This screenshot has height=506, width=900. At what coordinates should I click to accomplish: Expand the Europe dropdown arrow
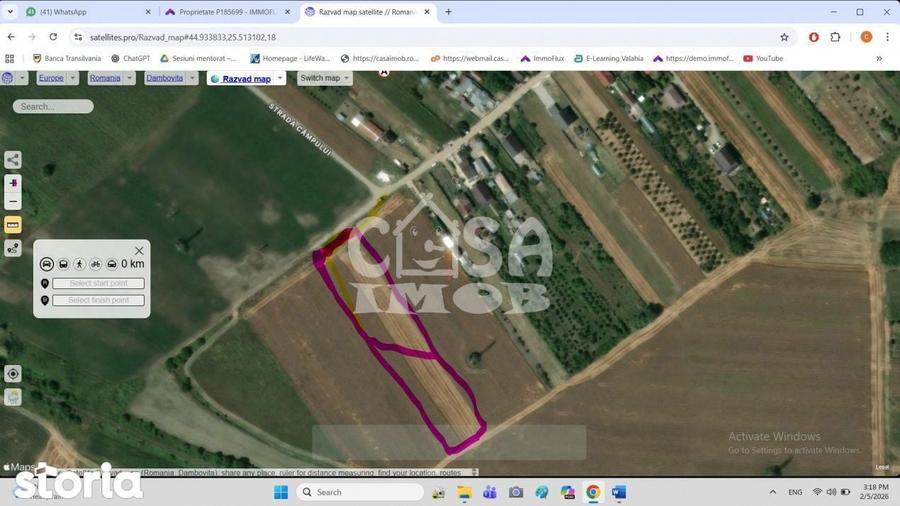72,78
